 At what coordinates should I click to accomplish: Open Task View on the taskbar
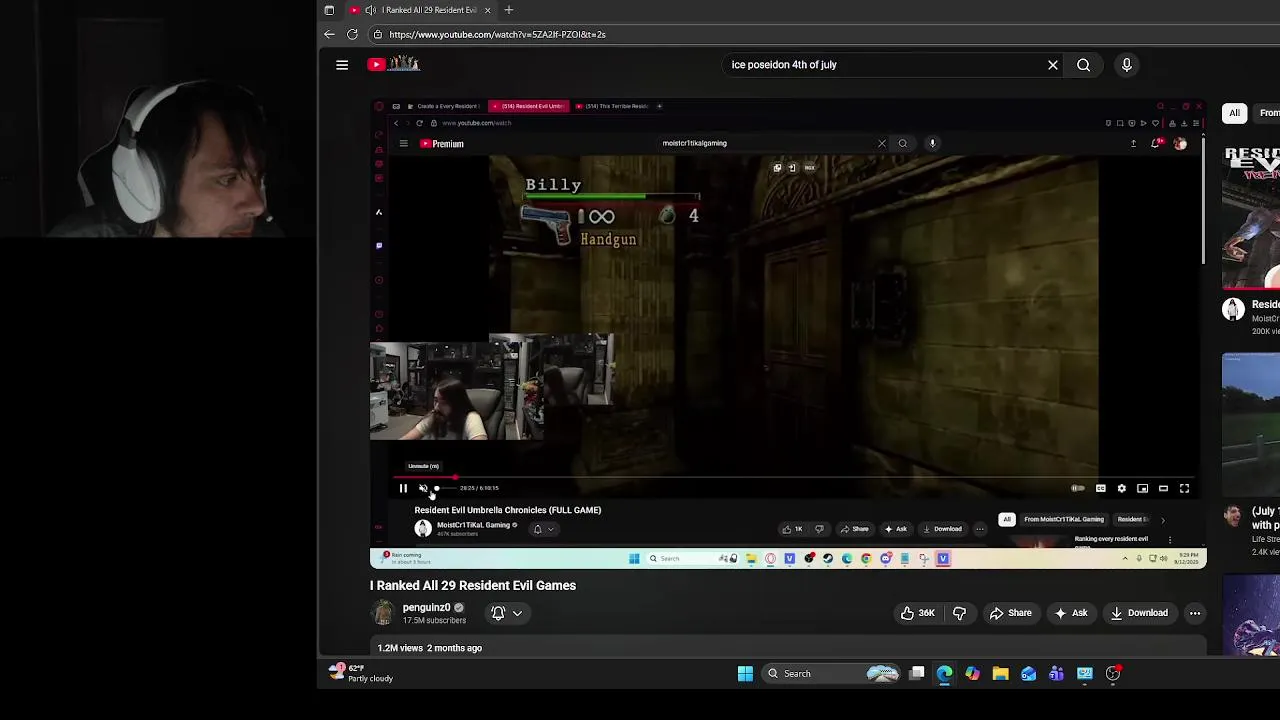click(x=917, y=674)
